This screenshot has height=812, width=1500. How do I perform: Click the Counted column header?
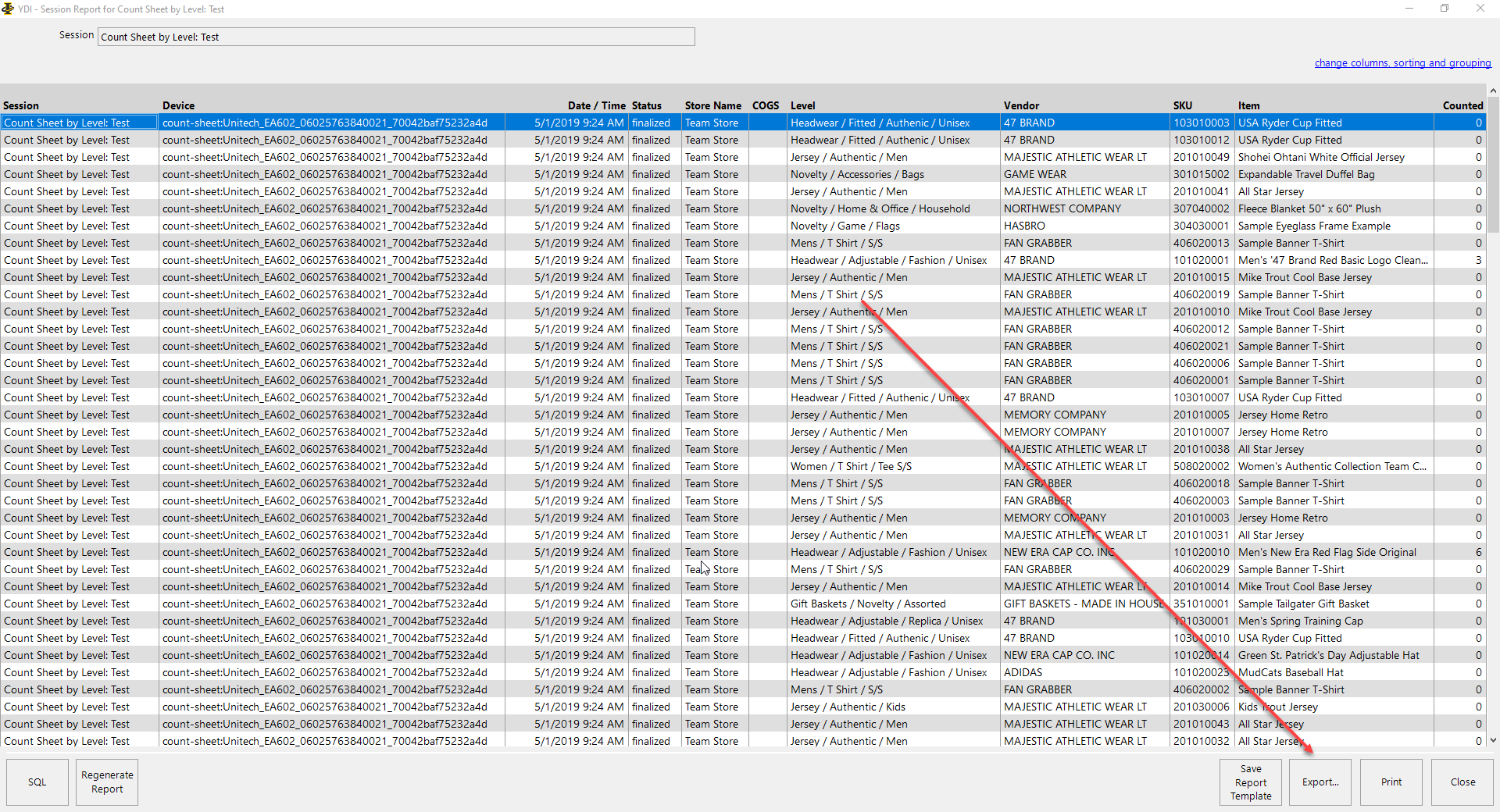[1462, 105]
